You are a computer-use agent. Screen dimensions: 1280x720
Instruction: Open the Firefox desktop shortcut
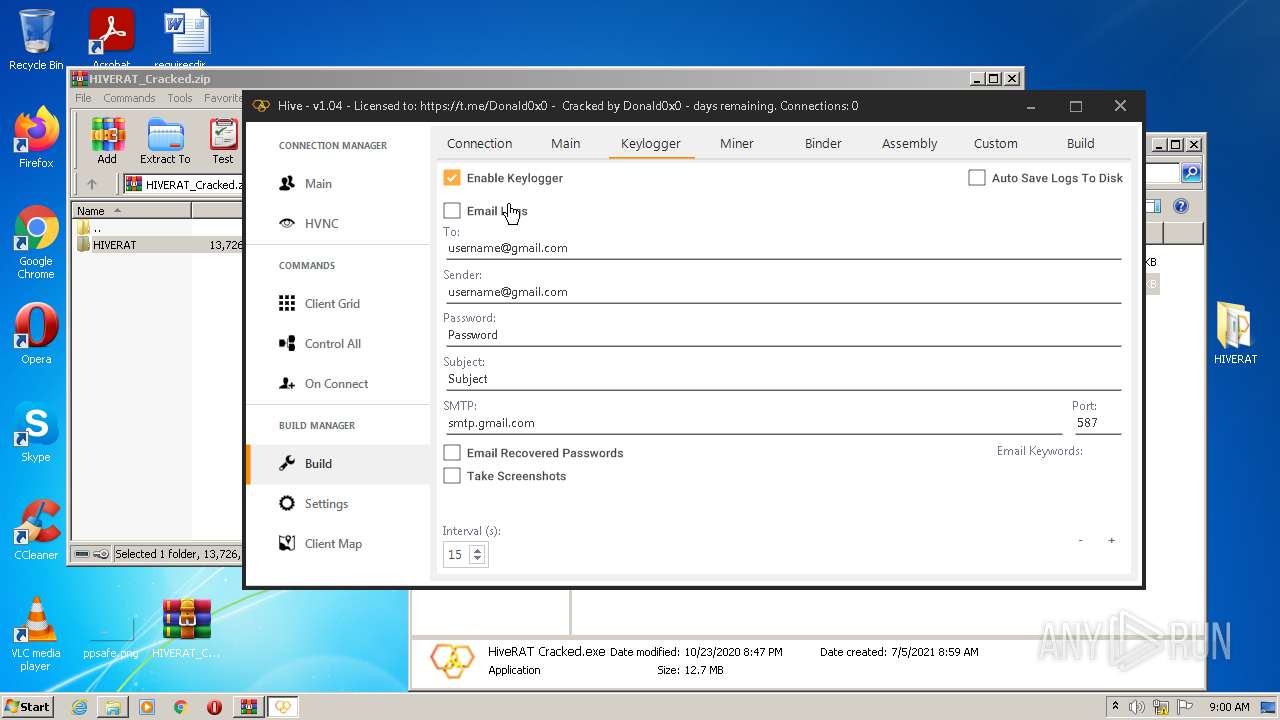tap(36, 138)
